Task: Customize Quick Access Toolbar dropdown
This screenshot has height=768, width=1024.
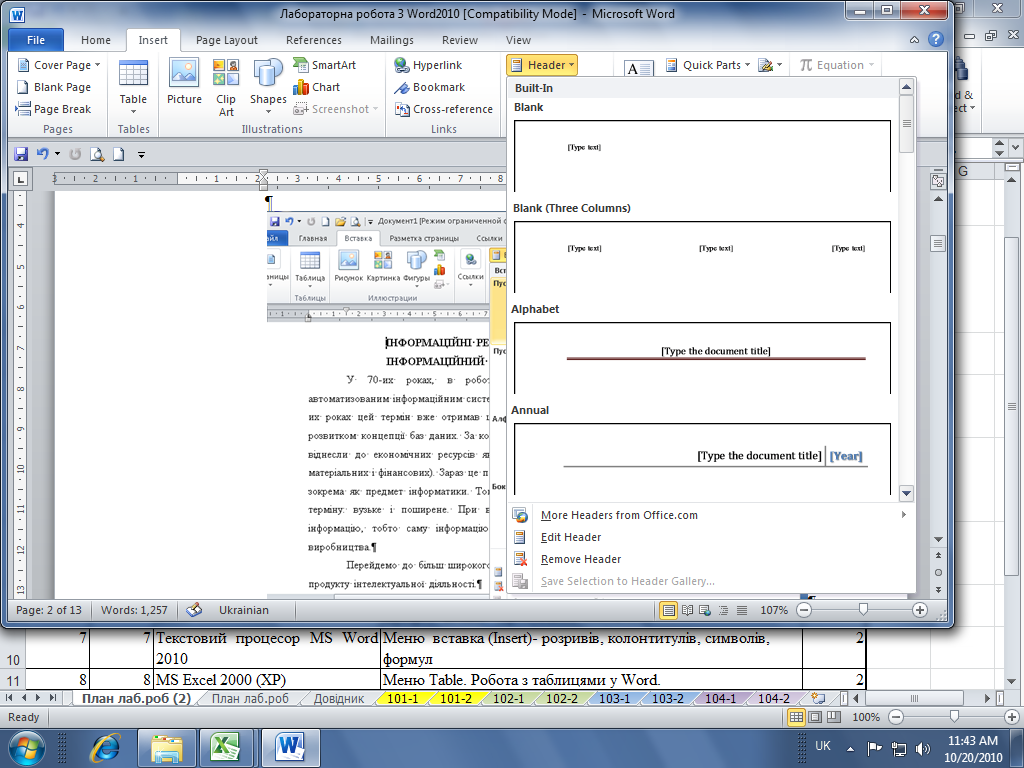Action: (142, 155)
